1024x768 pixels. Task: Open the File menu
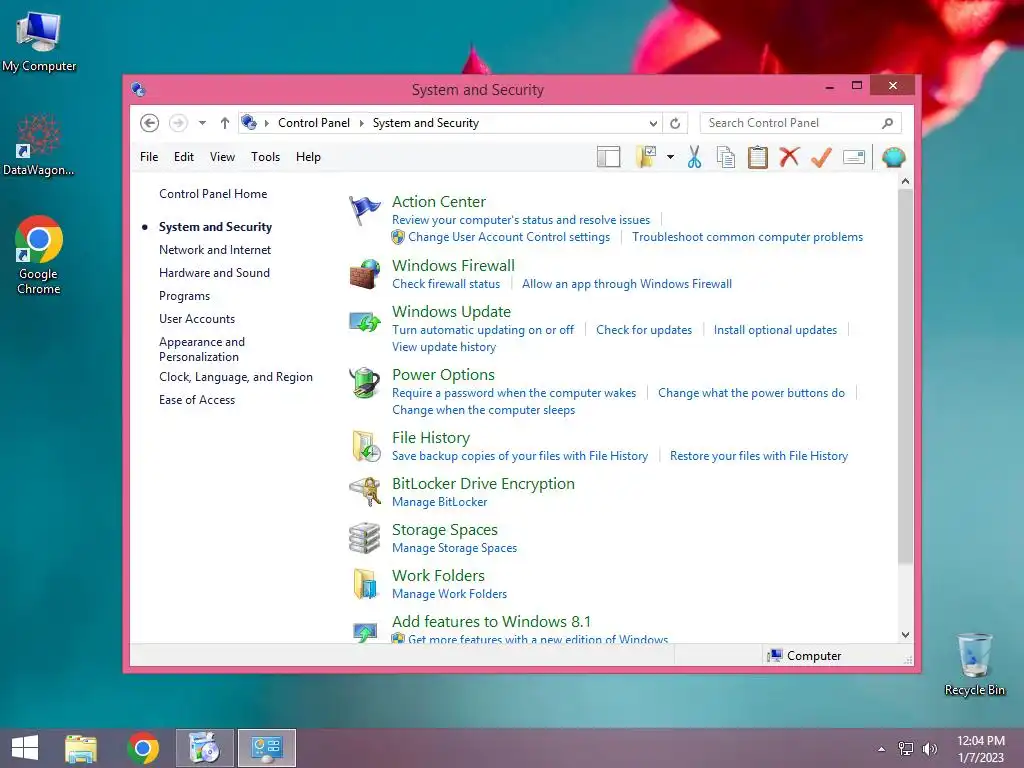click(149, 157)
